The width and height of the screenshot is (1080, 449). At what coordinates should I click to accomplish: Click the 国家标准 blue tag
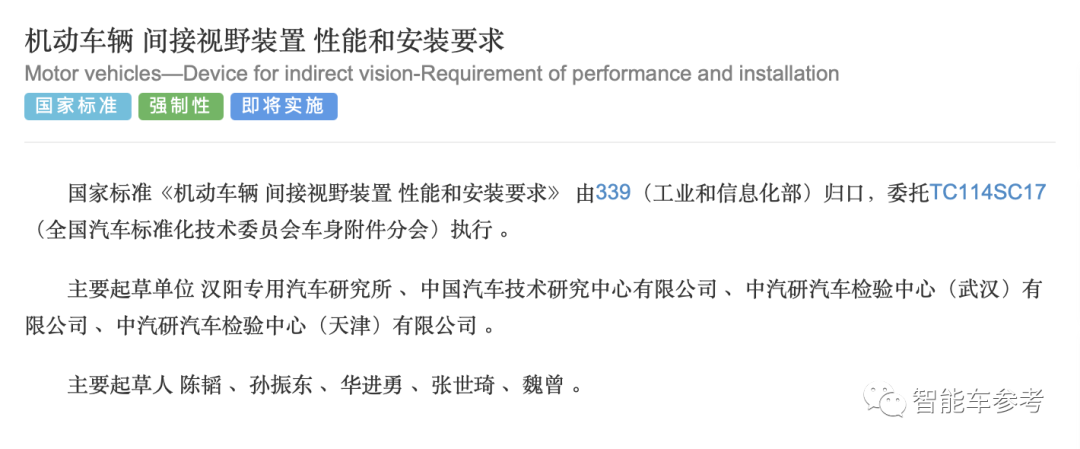tap(77, 107)
